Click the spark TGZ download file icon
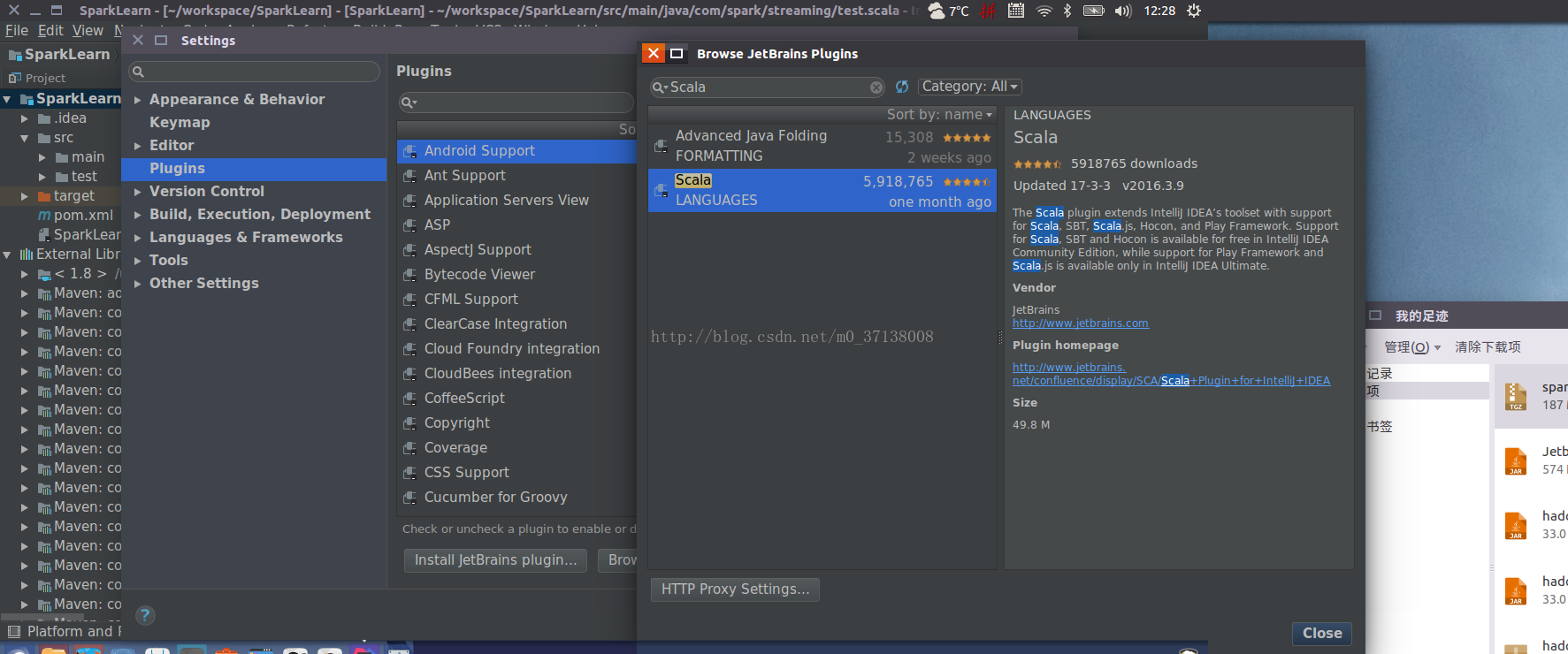The width and height of the screenshot is (1568, 654). (x=1516, y=397)
